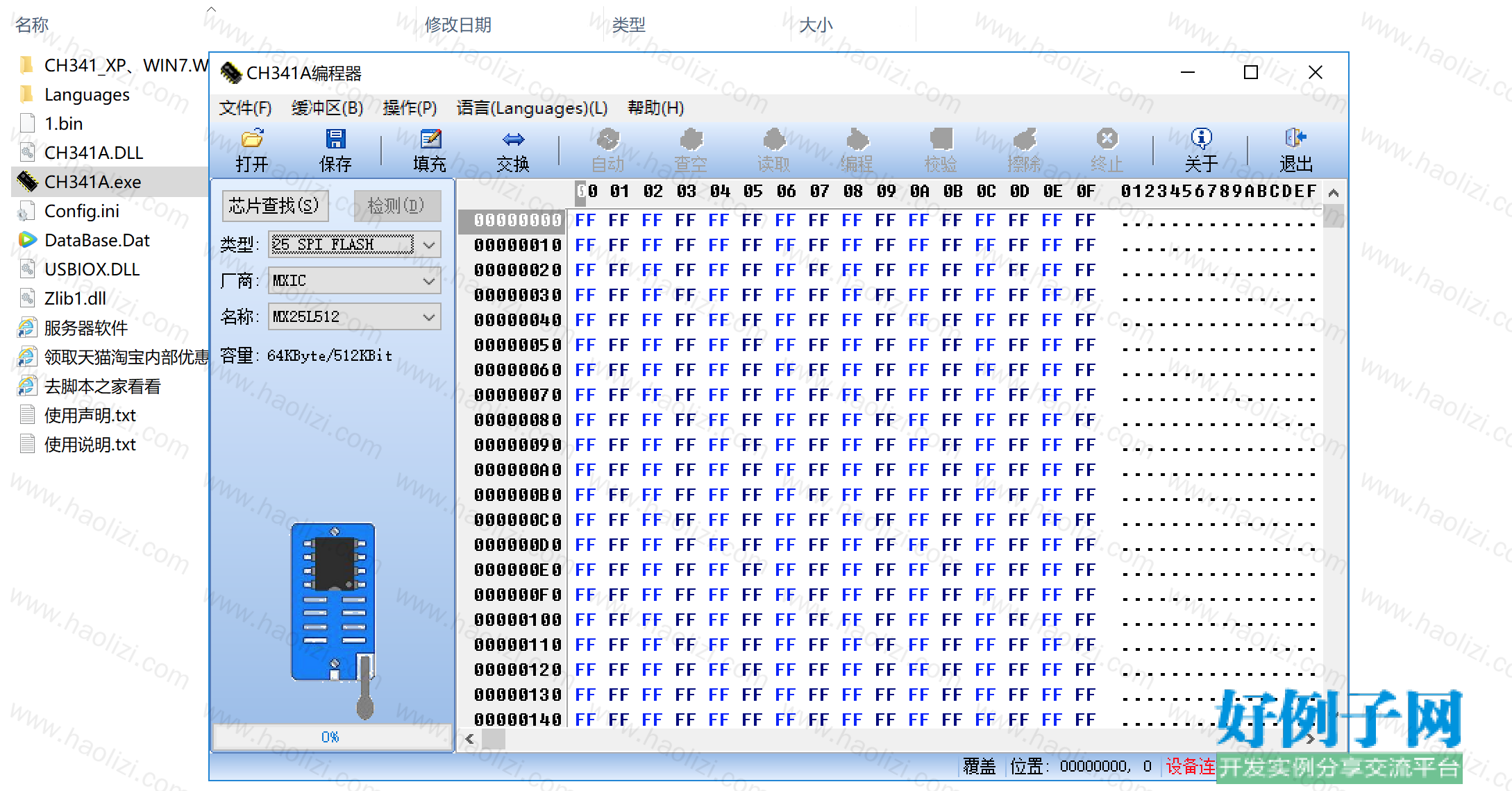Click the Fill (填充) buffer icon

[430, 139]
